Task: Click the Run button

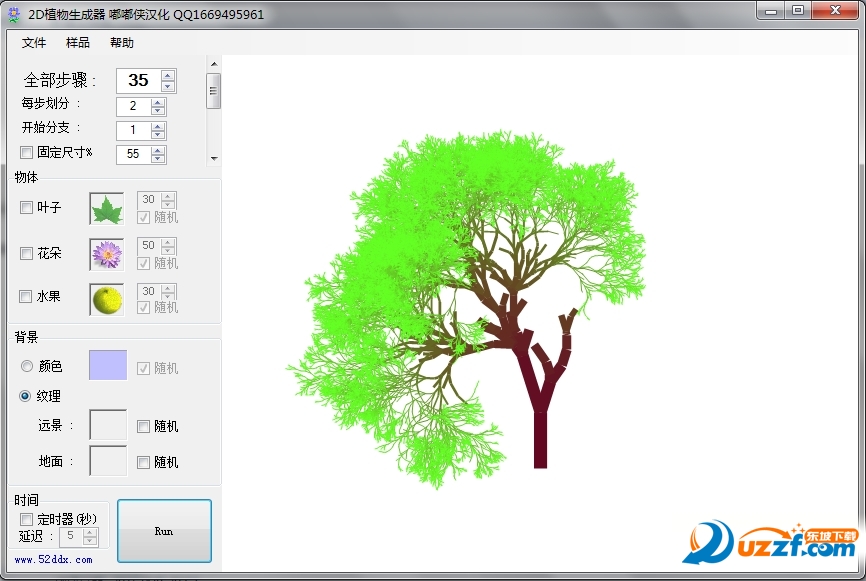Action: 164,531
